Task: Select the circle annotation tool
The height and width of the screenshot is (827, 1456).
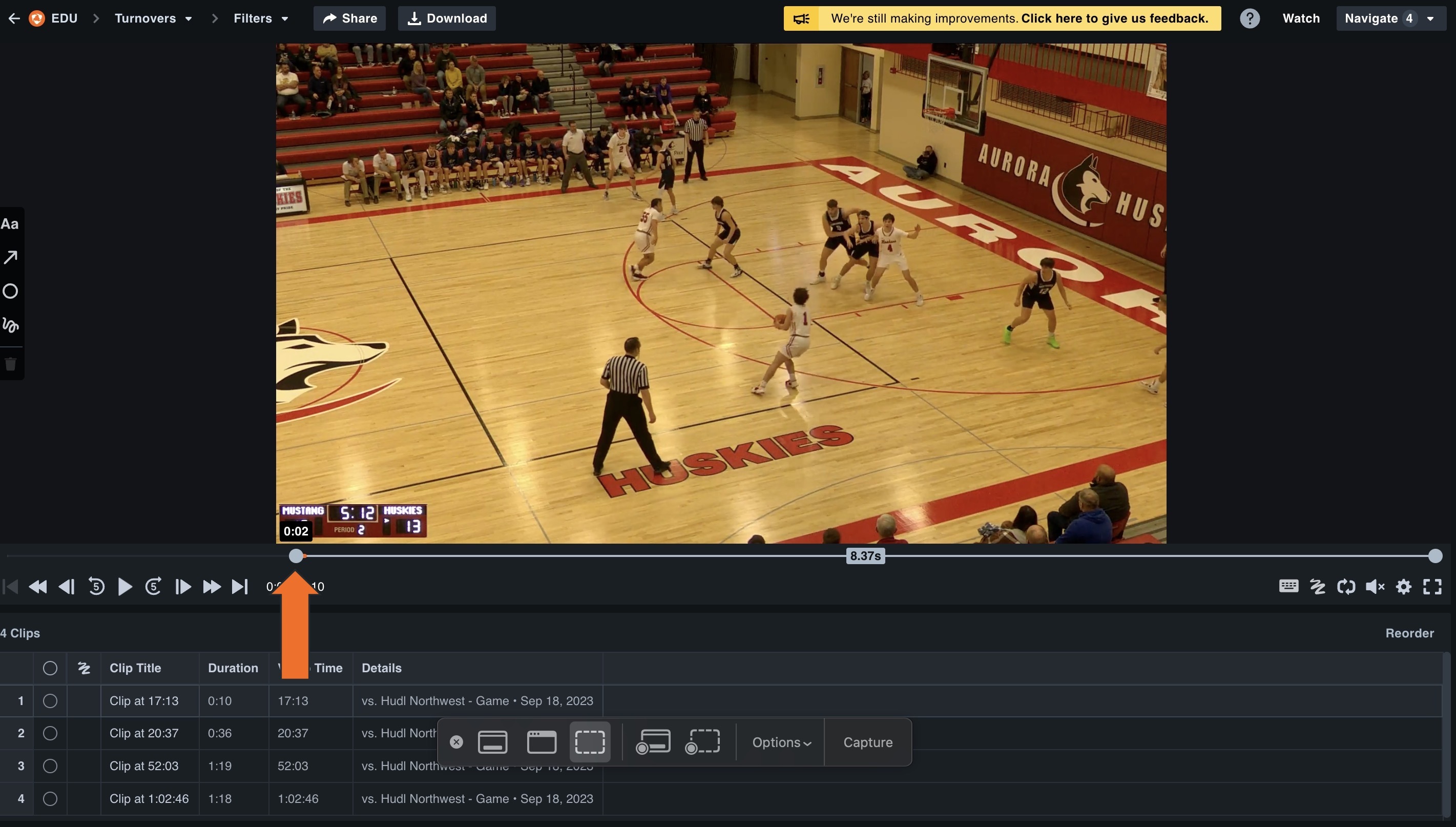Action: click(10, 291)
